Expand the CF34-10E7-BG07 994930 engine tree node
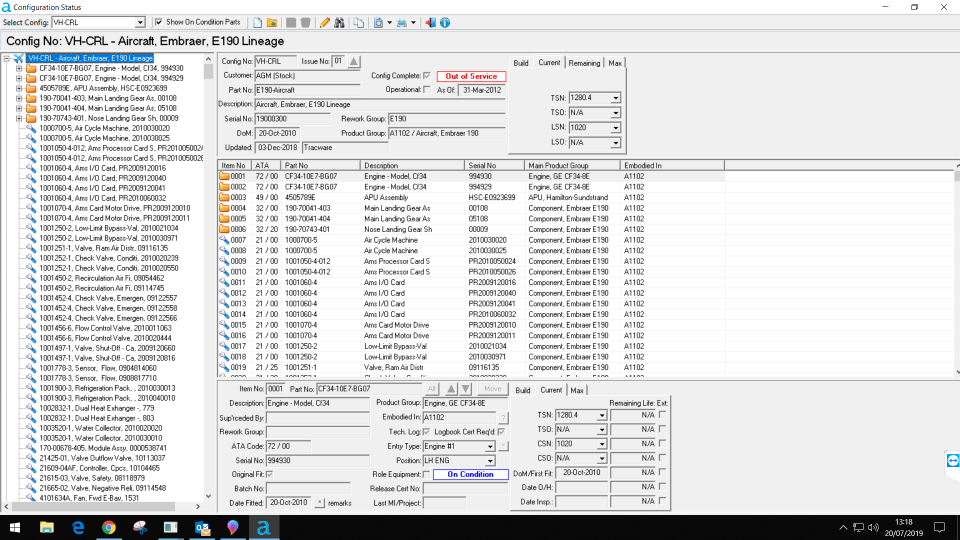Image resolution: width=960 pixels, height=540 pixels. click(x=19, y=69)
